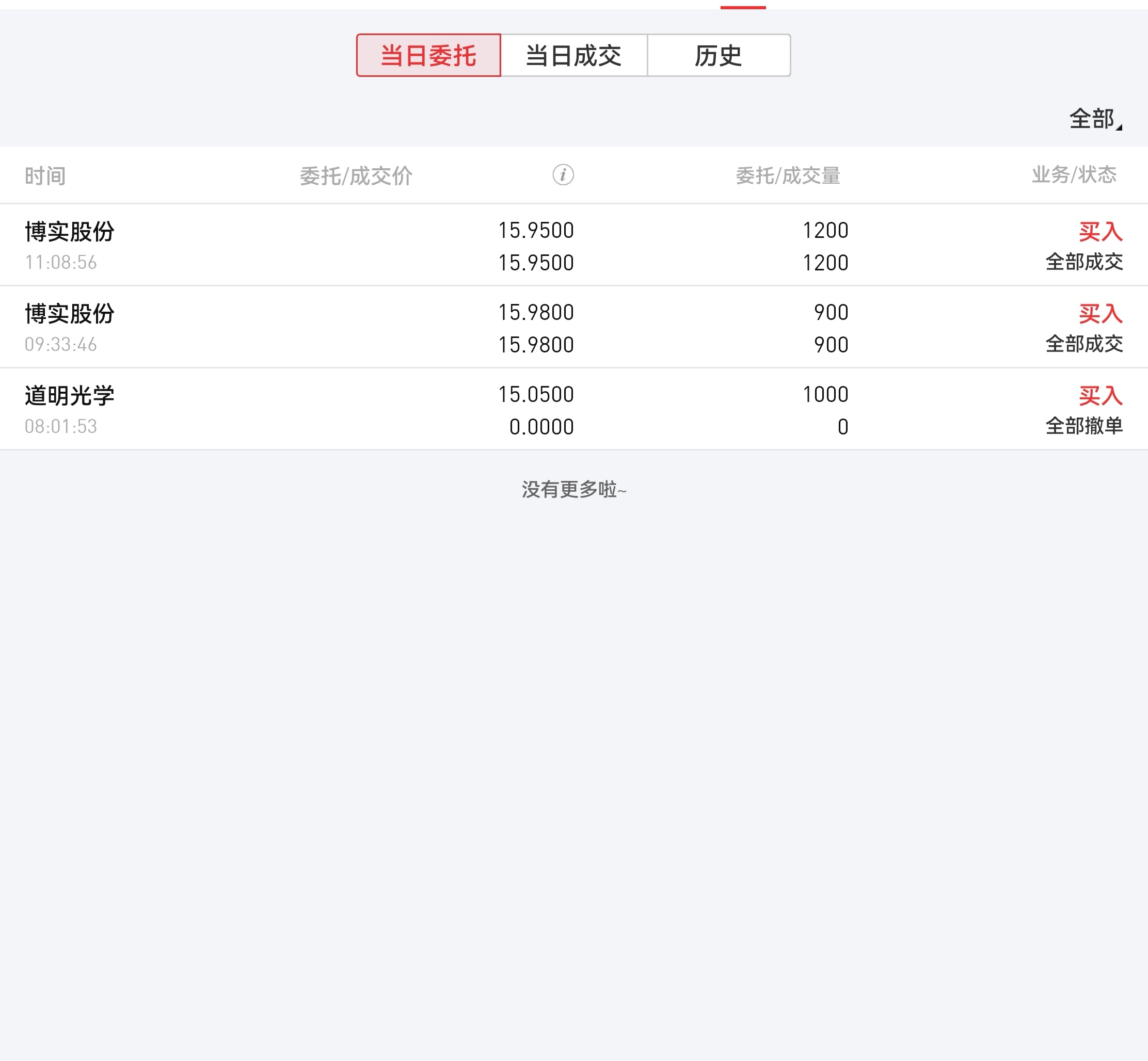Click the 全部 dropdown triangle indicator
Screen dimensions: 1148x1061
[1119, 127]
